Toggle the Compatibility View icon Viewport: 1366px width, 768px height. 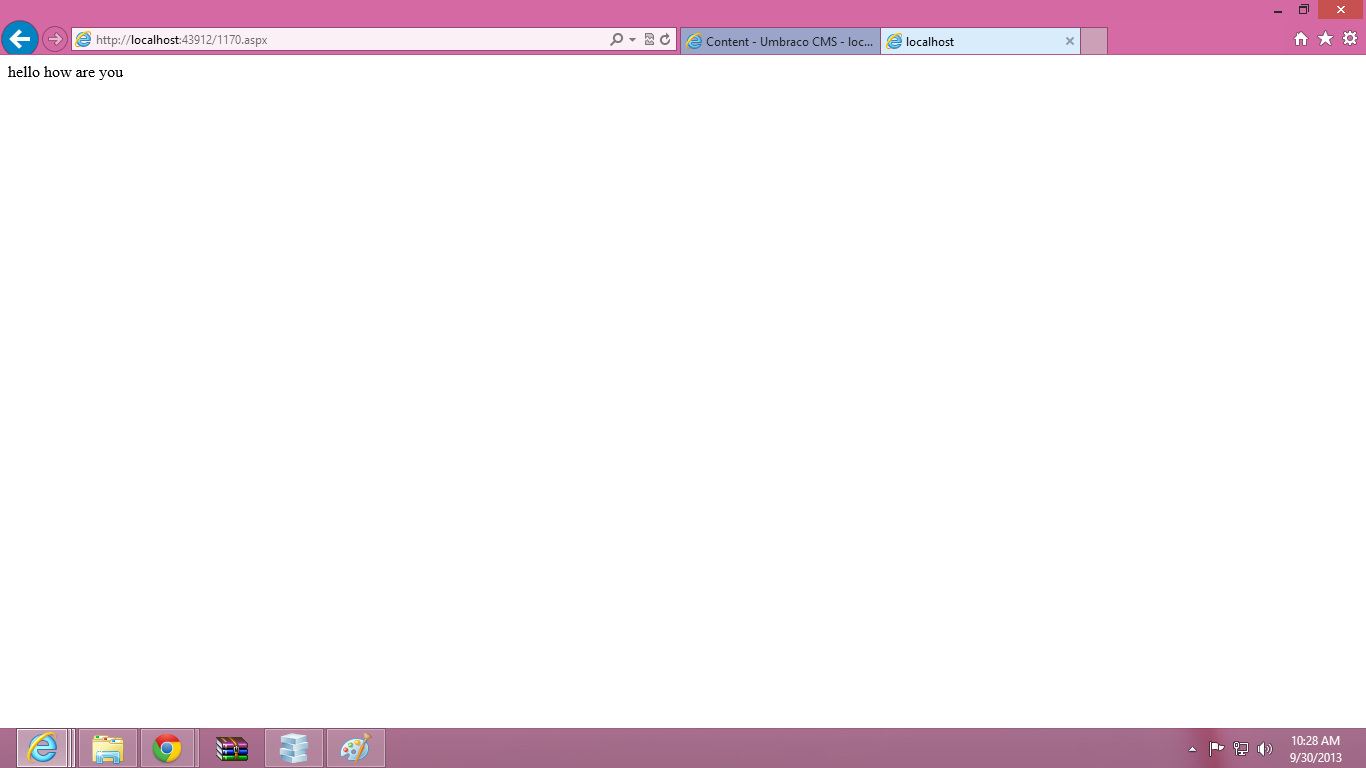tap(649, 40)
